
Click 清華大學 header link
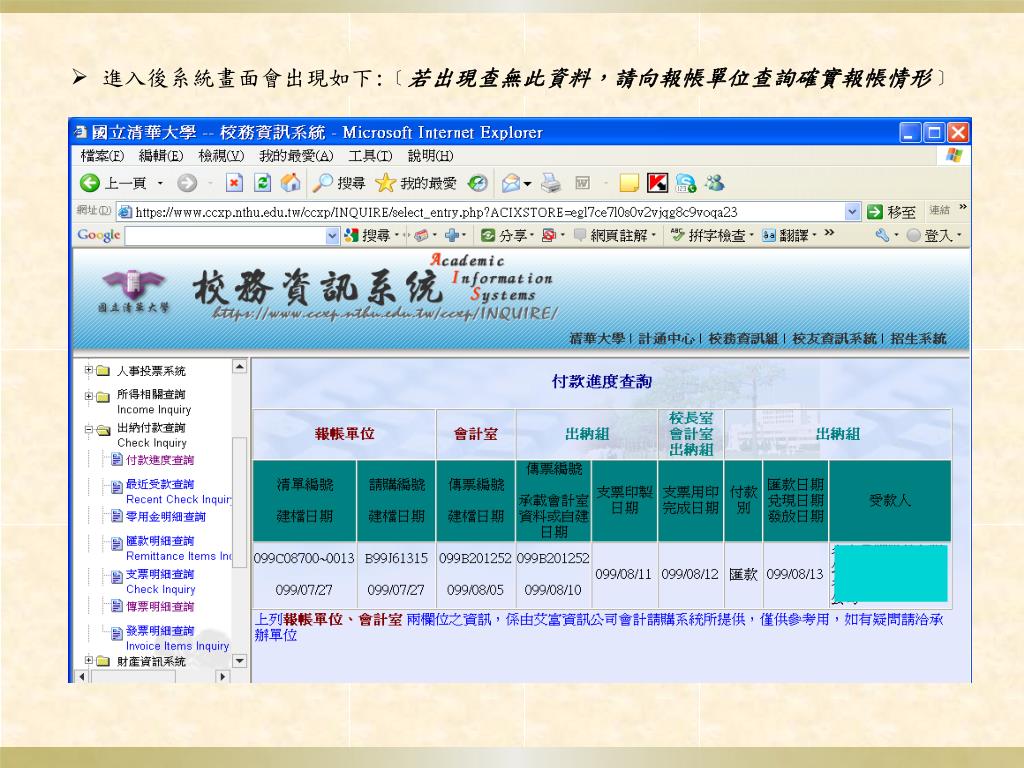click(x=597, y=338)
